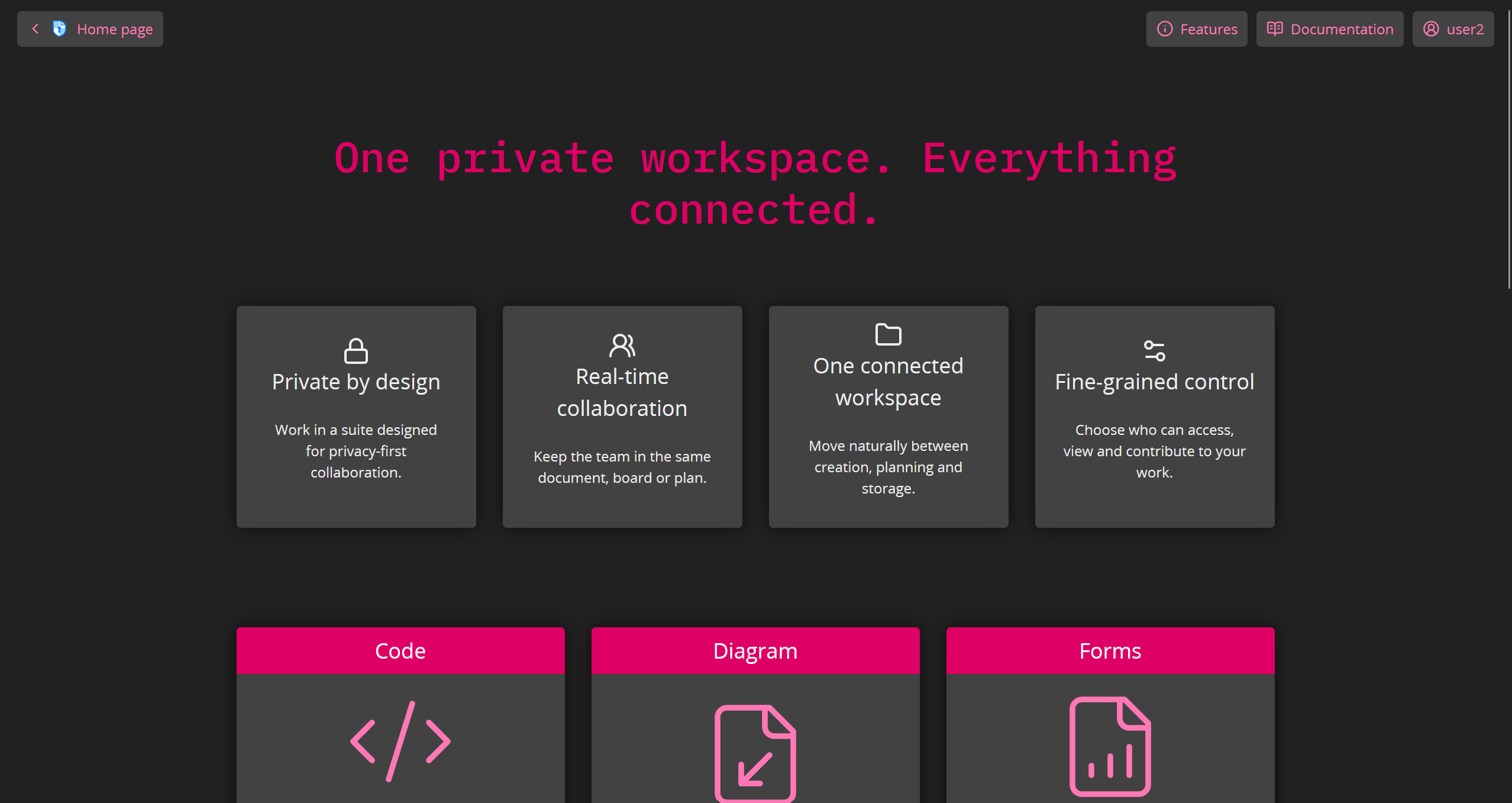Viewport: 1512px width, 803px height.
Task: Click the CryptPad shield logo icon
Action: tap(59, 28)
